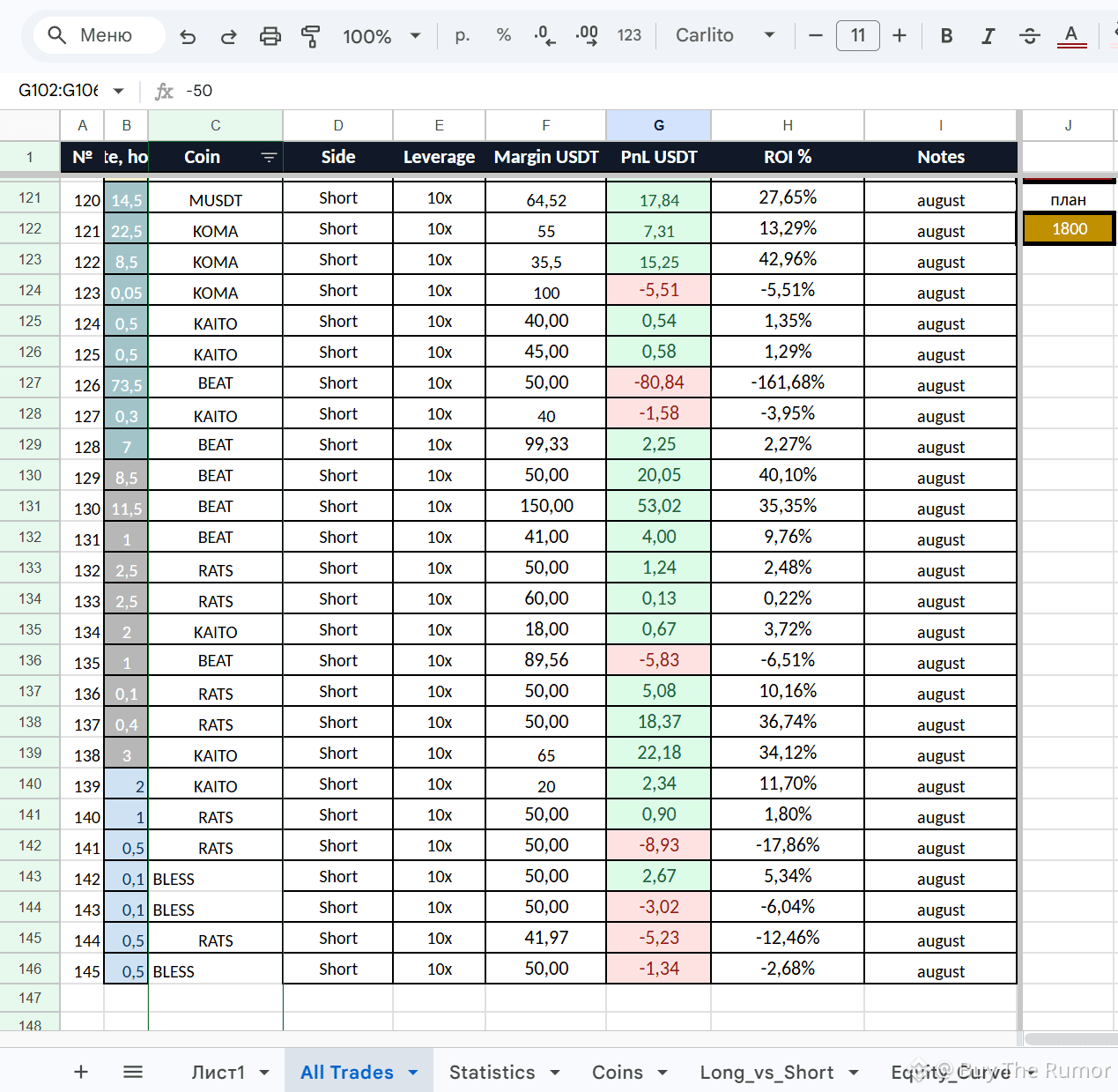Click the MUSDT coin cell
This screenshot has width=1118, height=1092.
coord(215,199)
